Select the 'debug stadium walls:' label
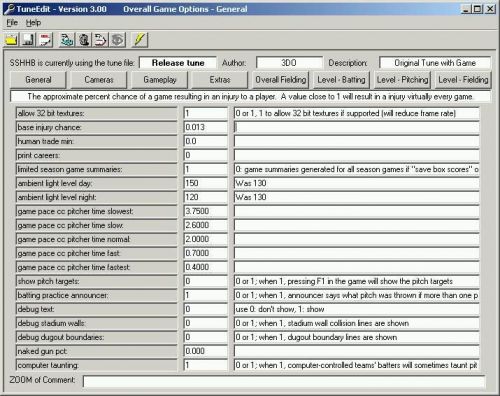 pyautogui.click(x=97, y=323)
